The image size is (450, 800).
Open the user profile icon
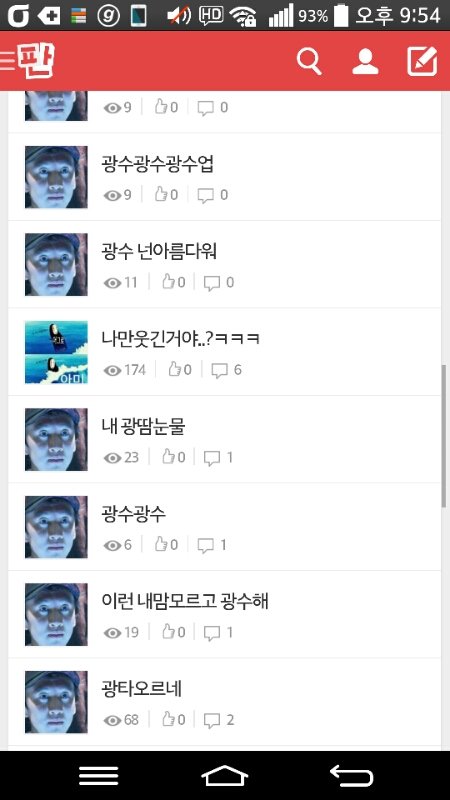click(x=365, y=62)
